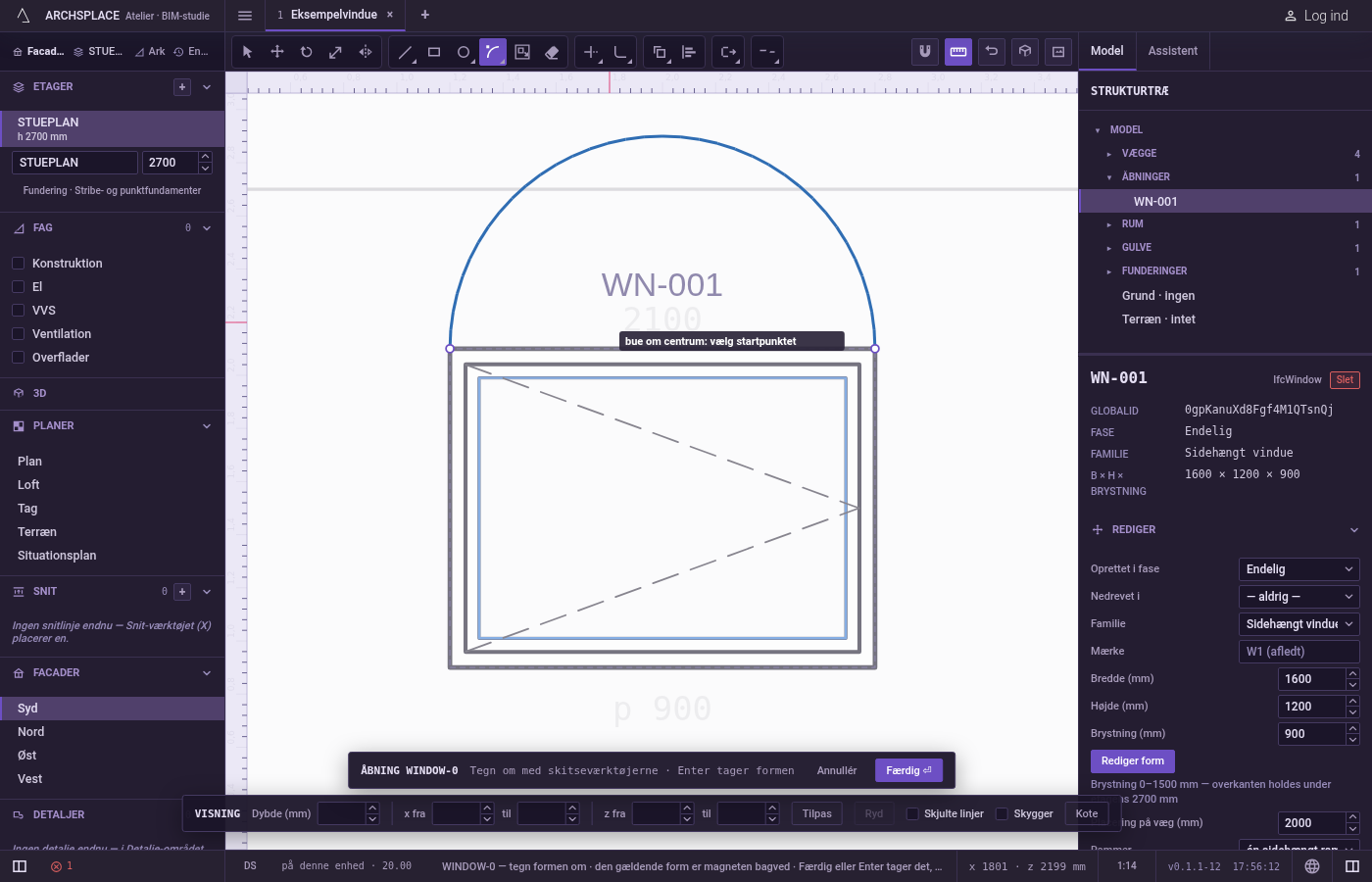Toggle the Skjulte linjer checkbox
This screenshot has width=1372, height=882.
912,813
